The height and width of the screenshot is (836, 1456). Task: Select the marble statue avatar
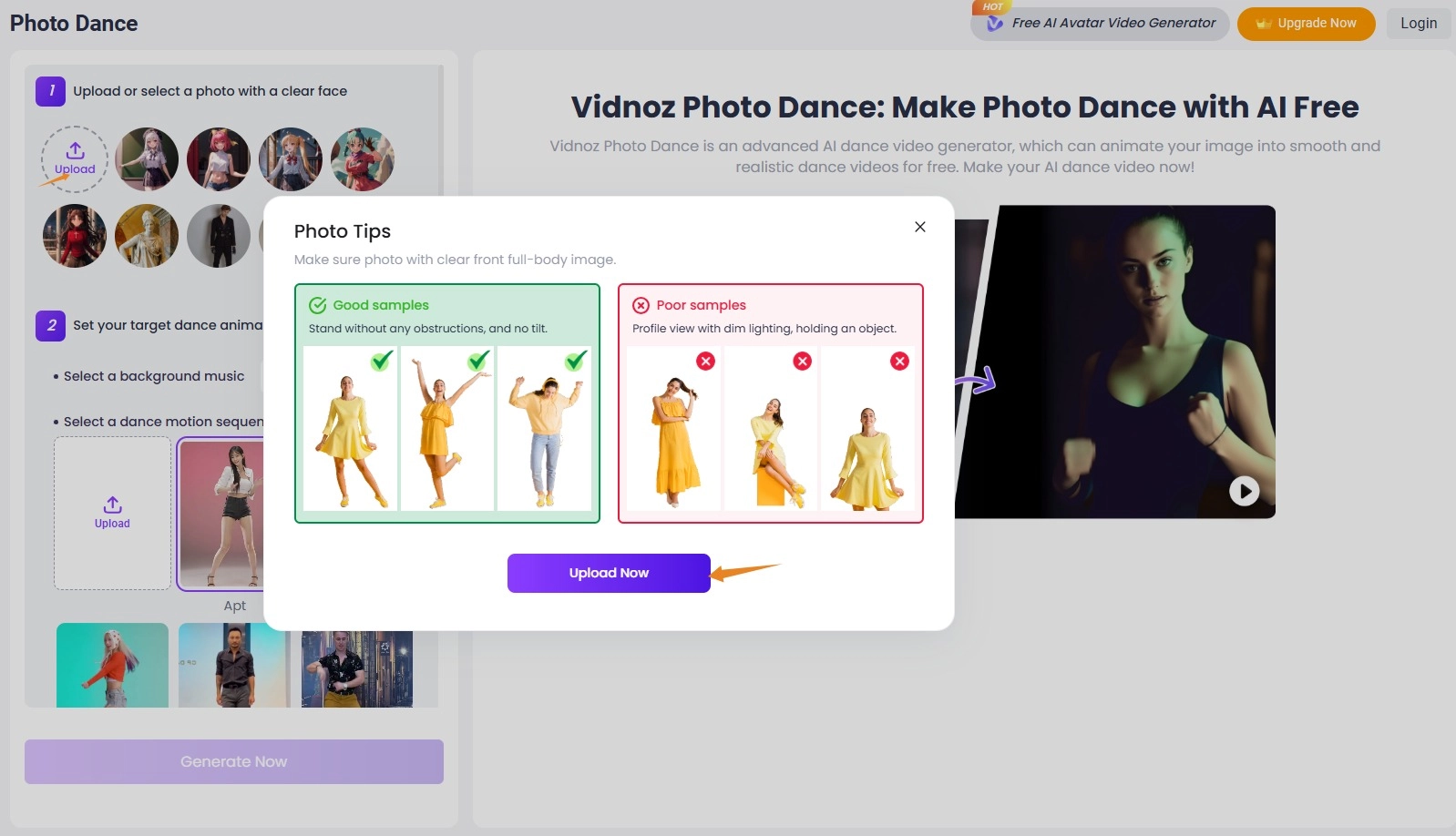147,236
